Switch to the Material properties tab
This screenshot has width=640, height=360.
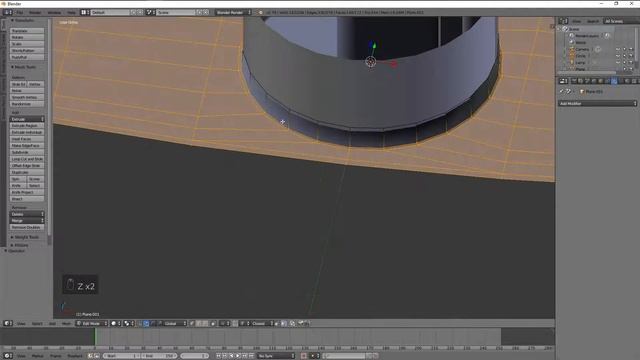[x=627, y=81]
